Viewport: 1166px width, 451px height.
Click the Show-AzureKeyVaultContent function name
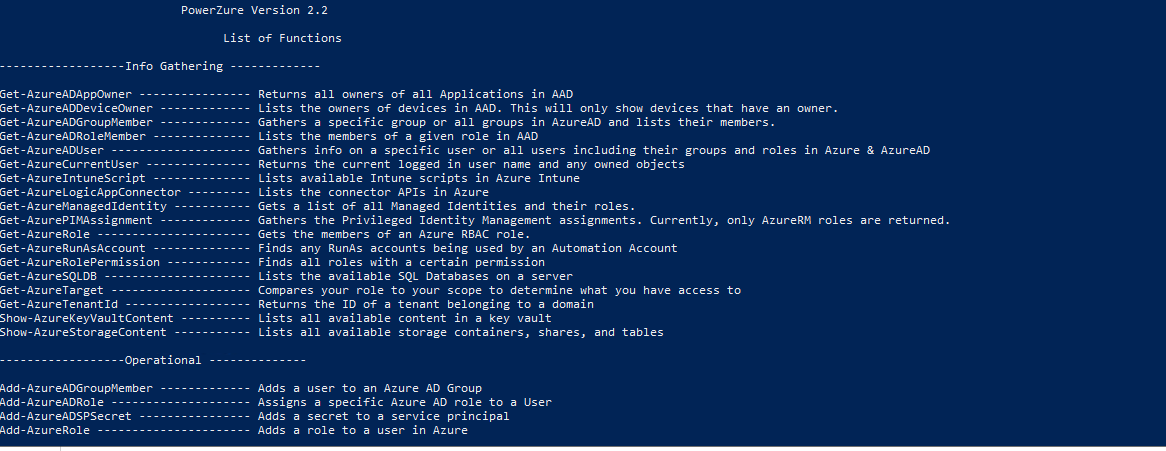coord(87,318)
